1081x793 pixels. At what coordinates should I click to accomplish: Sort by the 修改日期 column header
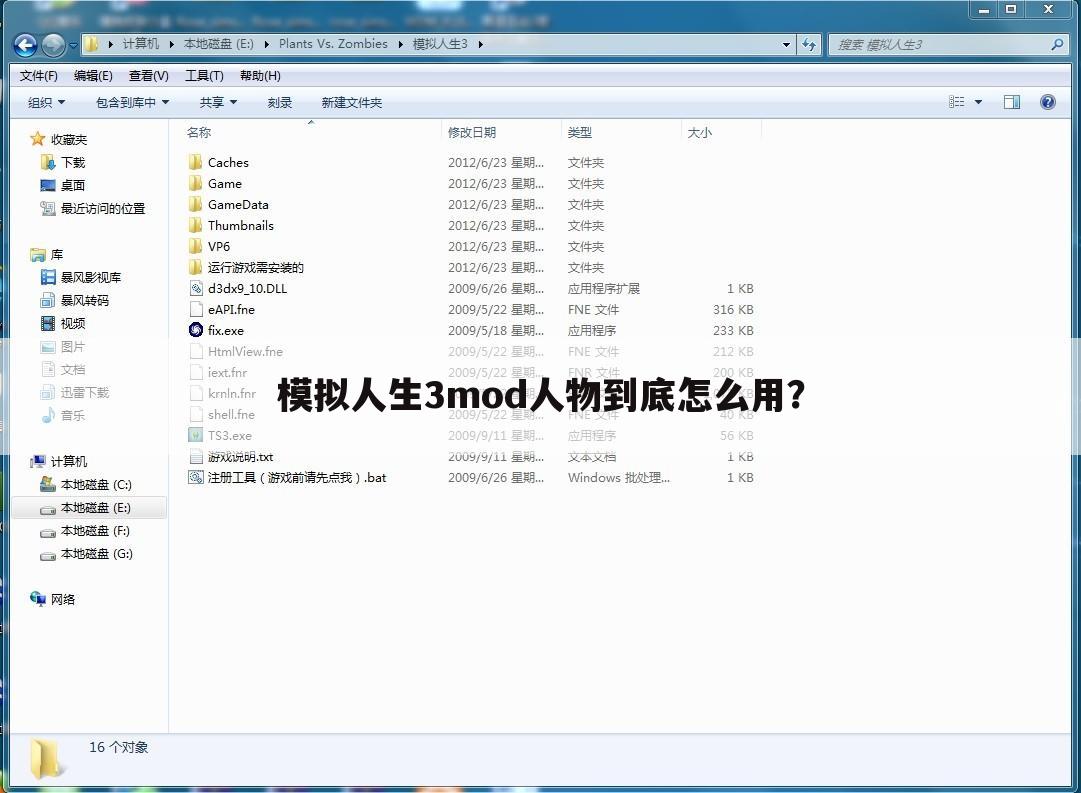click(472, 132)
